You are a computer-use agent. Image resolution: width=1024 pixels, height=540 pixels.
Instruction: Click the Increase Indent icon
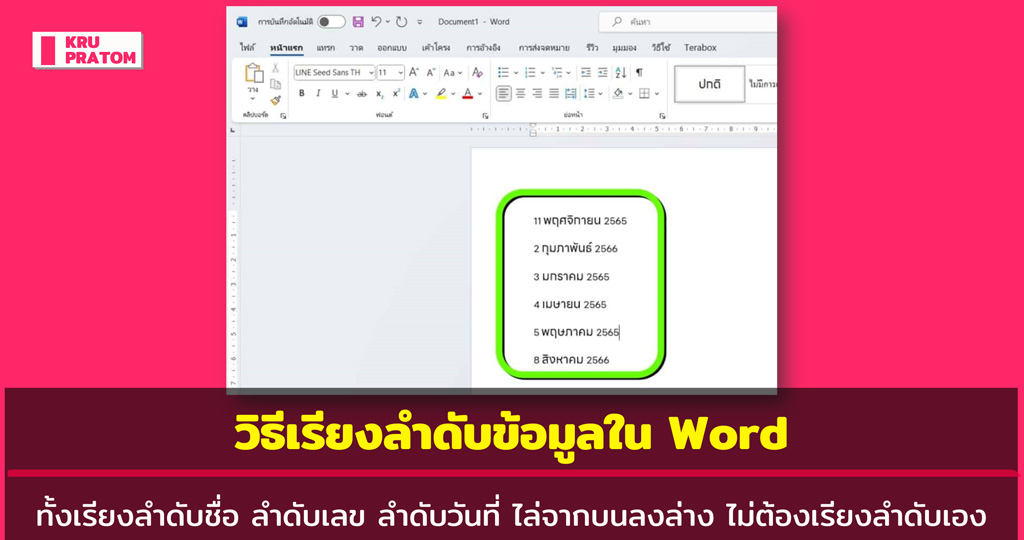click(x=603, y=72)
